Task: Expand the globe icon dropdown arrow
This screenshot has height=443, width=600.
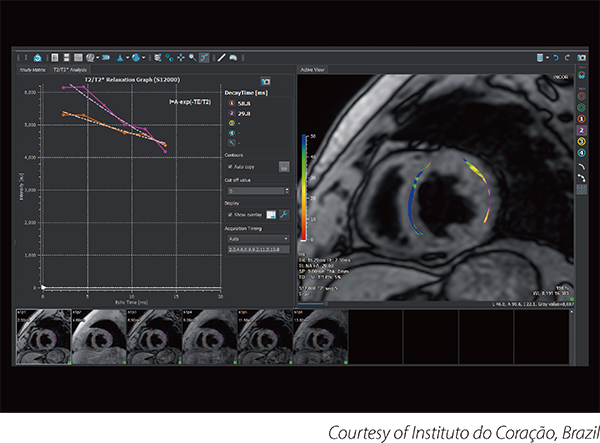Action: [144, 57]
